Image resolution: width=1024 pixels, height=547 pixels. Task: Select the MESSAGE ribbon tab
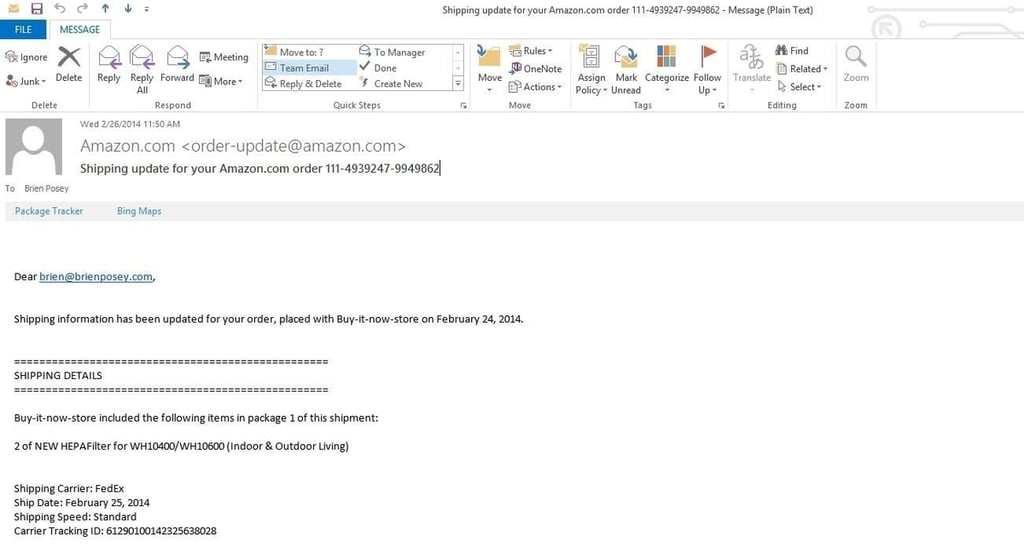point(80,29)
